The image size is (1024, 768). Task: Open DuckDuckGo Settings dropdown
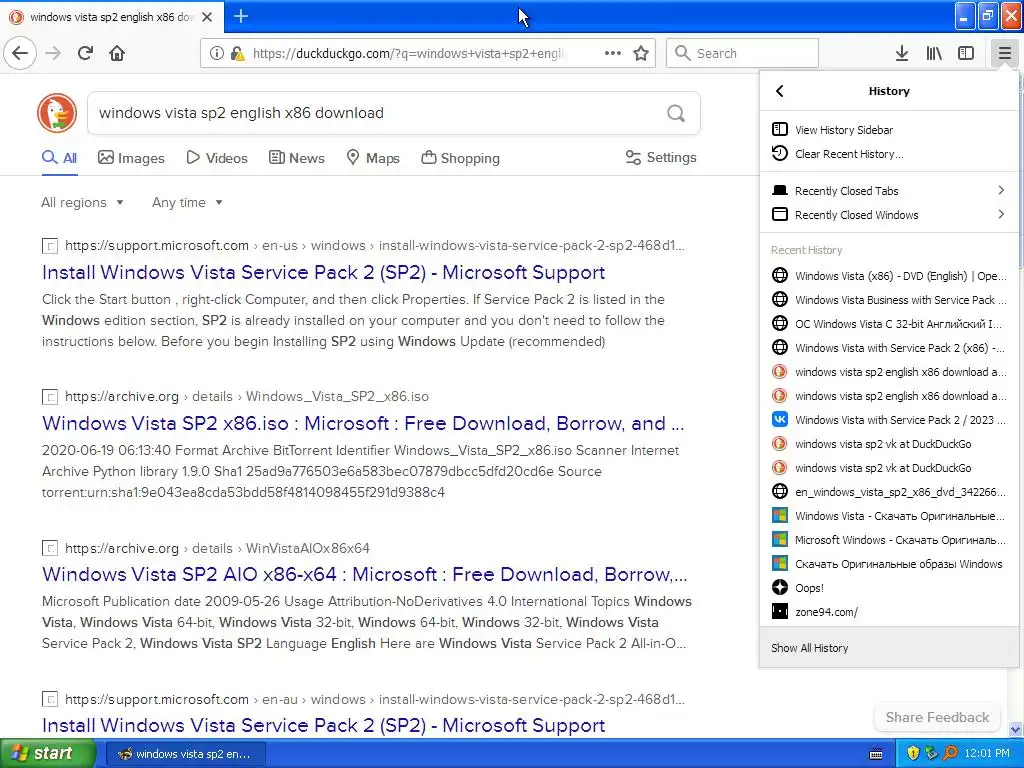[661, 157]
